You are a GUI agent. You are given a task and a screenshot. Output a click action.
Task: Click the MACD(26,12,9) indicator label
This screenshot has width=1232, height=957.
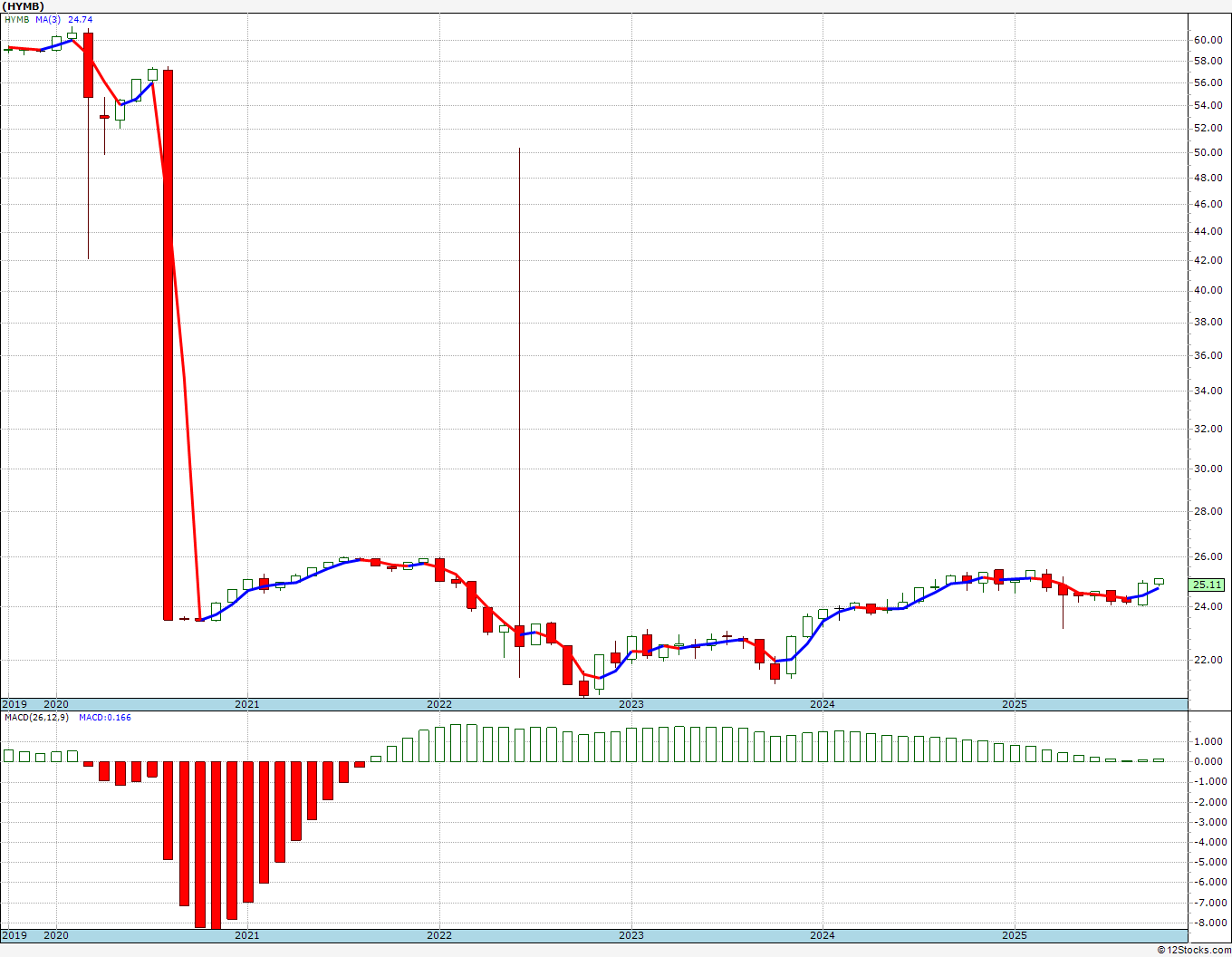tap(37, 718)
